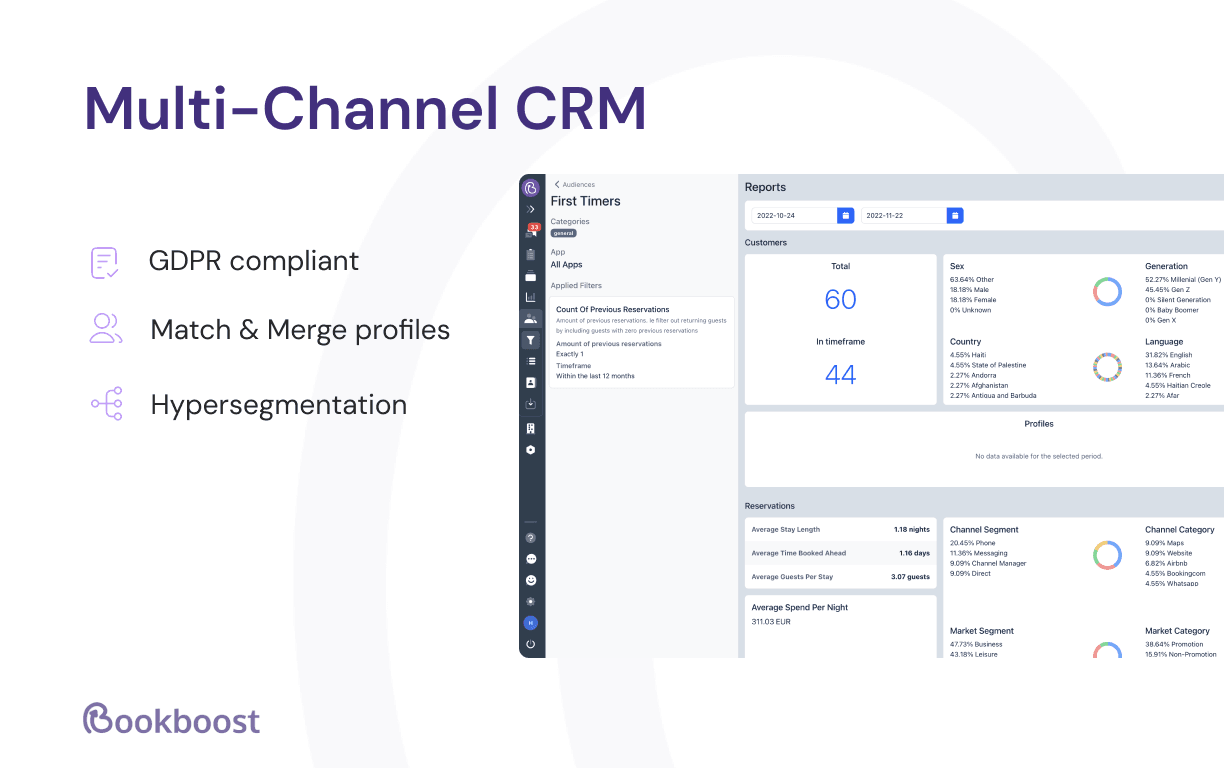
Task: Open the user avatar in sidebar
Action: click(x=531, y=623)
